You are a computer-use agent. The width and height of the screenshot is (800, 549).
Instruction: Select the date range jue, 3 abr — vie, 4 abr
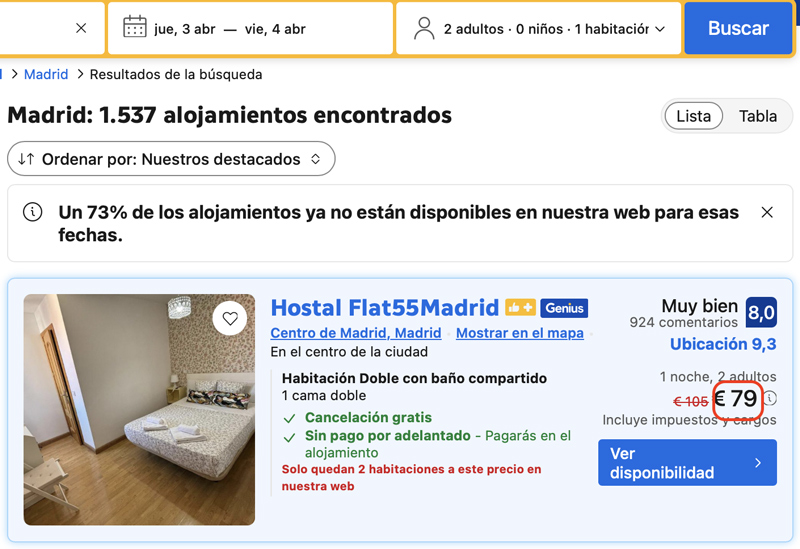point(230,29)
